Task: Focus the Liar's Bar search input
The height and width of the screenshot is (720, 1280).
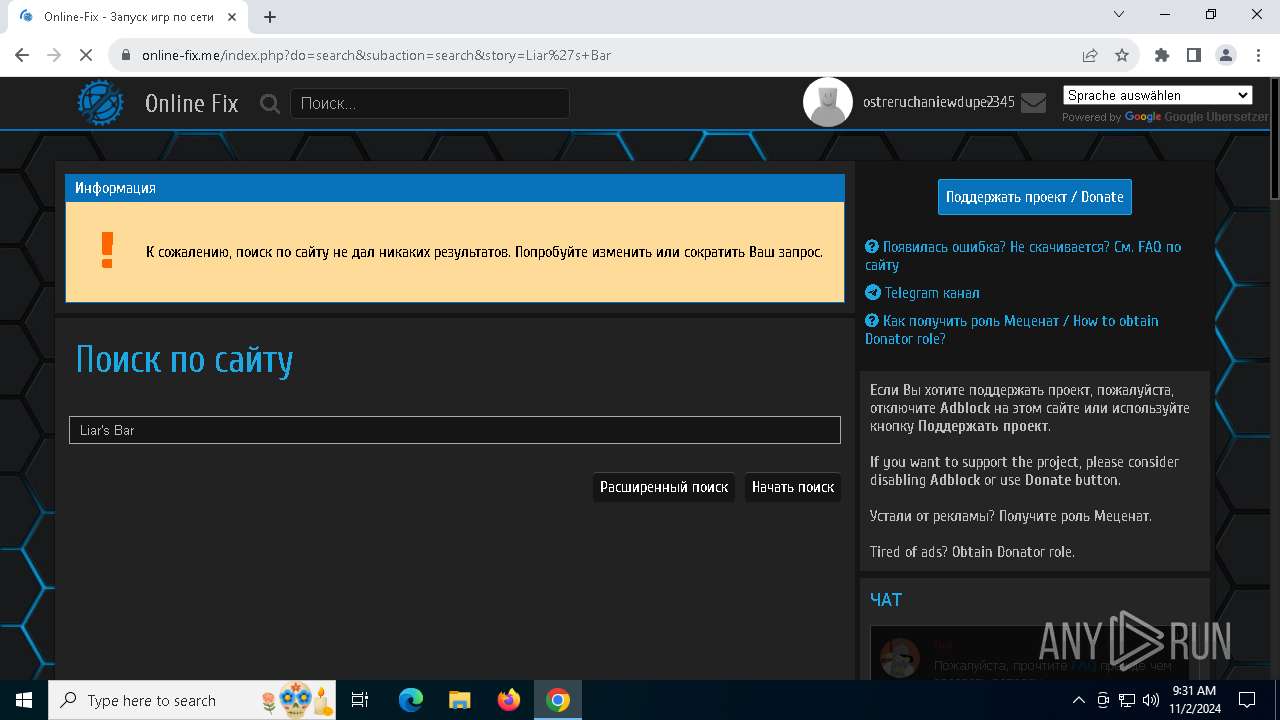Action: click(455, 430)
